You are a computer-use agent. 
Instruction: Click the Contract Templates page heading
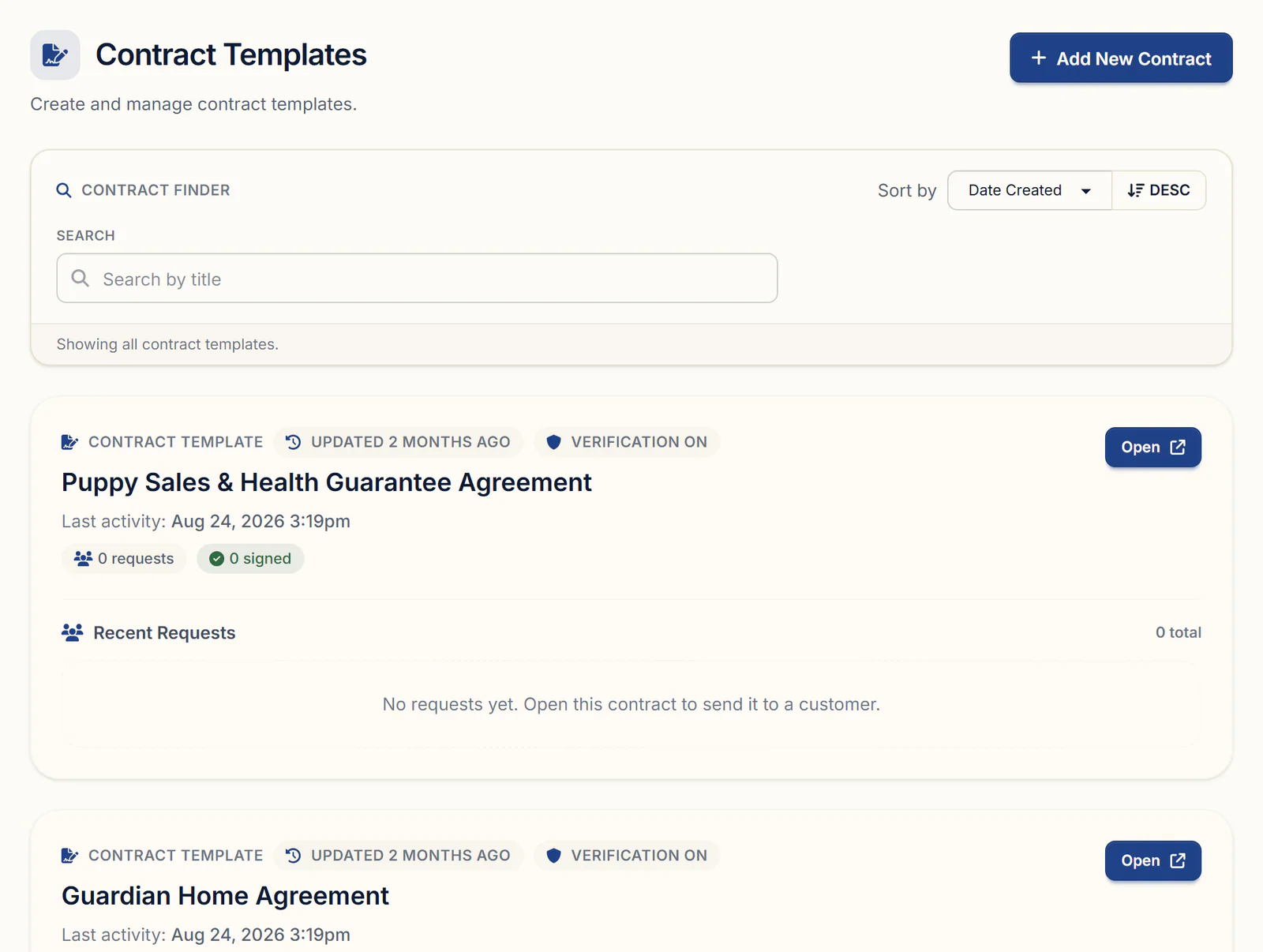(231, 55)
